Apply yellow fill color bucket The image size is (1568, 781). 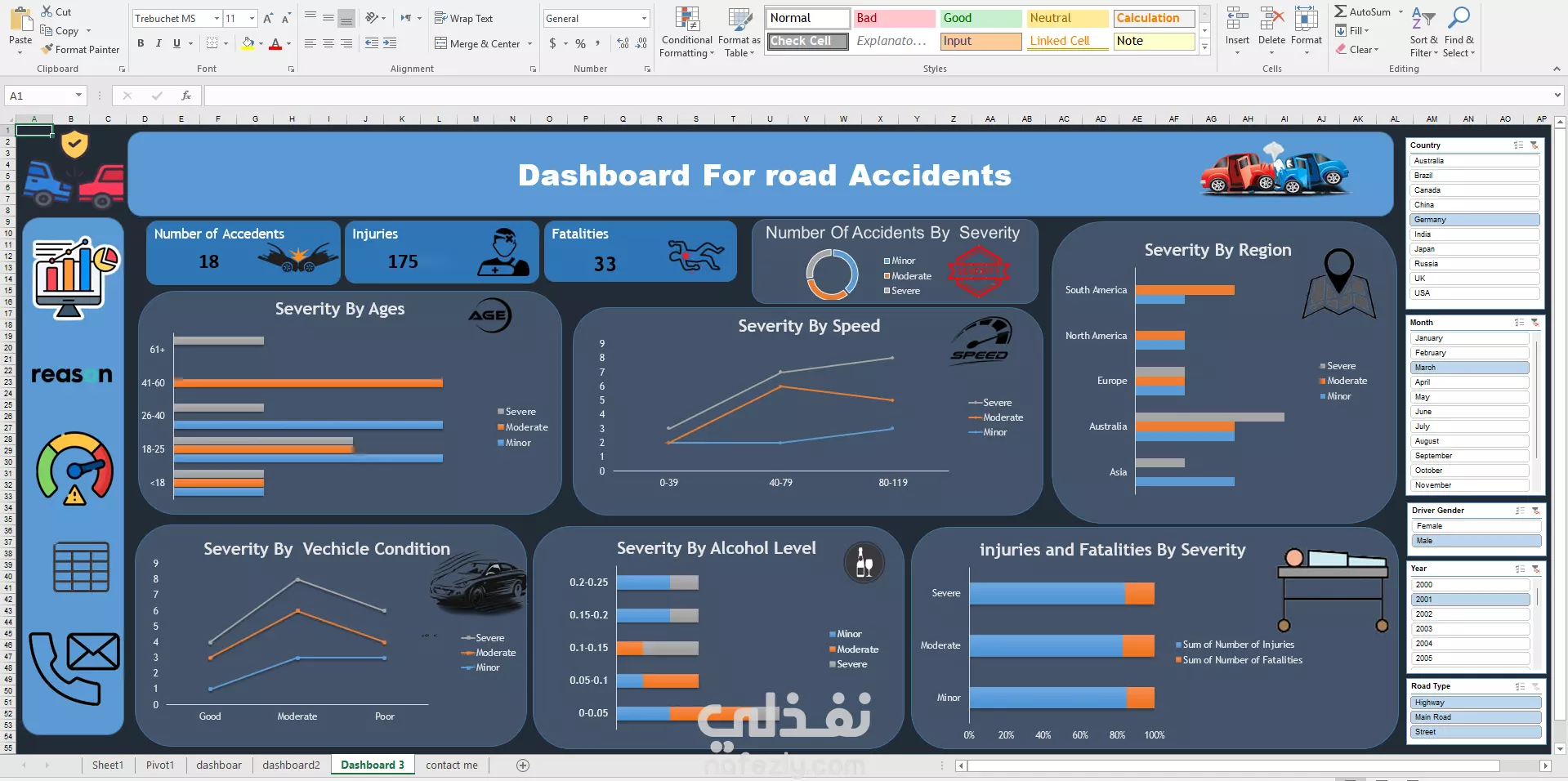tap(248, 43)
